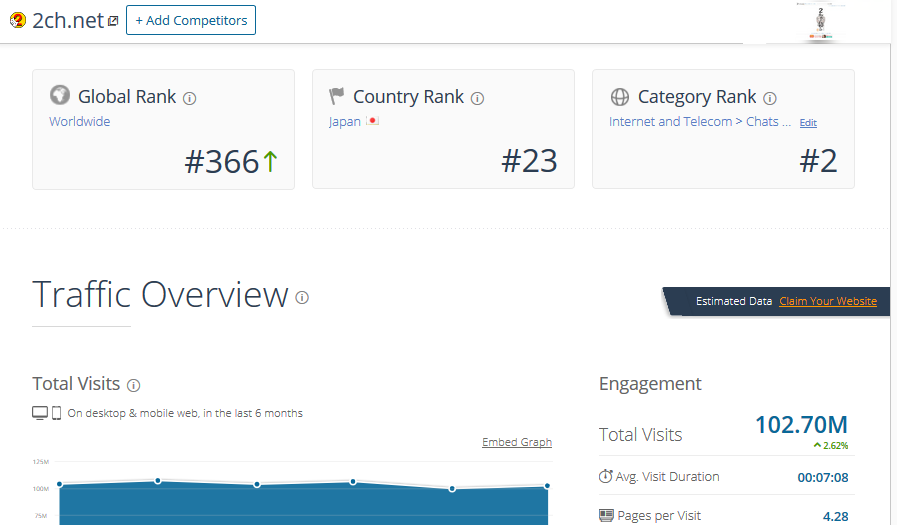
Task: Click Global Rank info icon
Action: point(190,98)
